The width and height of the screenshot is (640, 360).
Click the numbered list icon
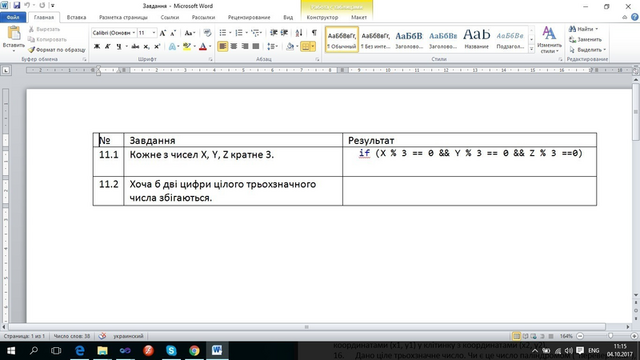[x=239, y=33]
